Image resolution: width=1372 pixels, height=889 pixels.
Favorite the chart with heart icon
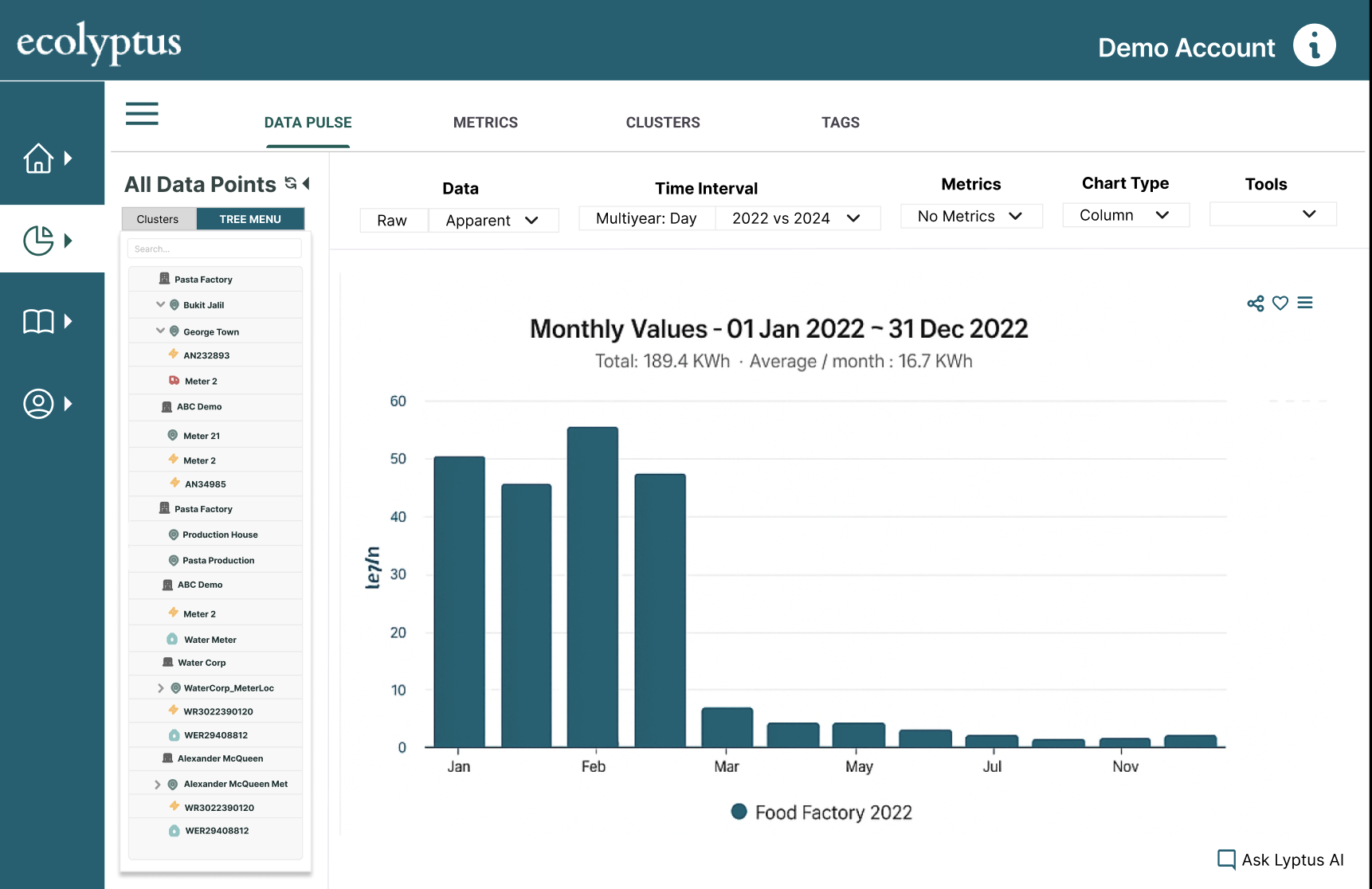coord(1280,304)
